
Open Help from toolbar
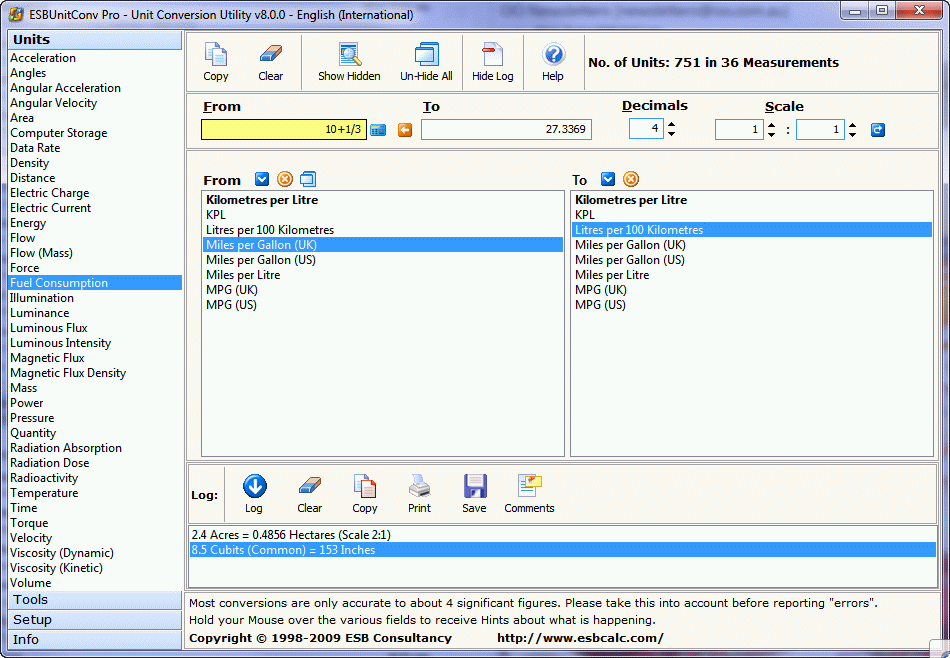tap(553, 62)
